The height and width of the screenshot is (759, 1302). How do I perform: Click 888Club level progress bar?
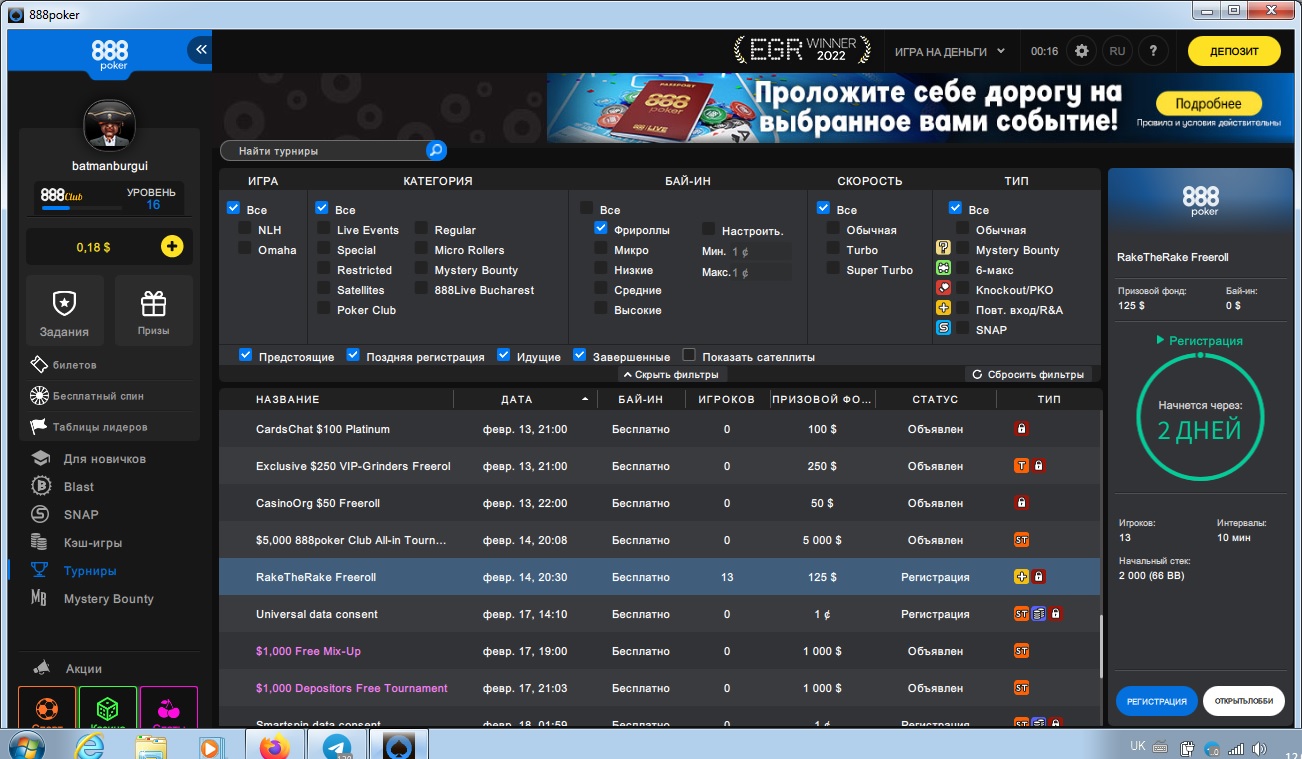coord(80,208)
